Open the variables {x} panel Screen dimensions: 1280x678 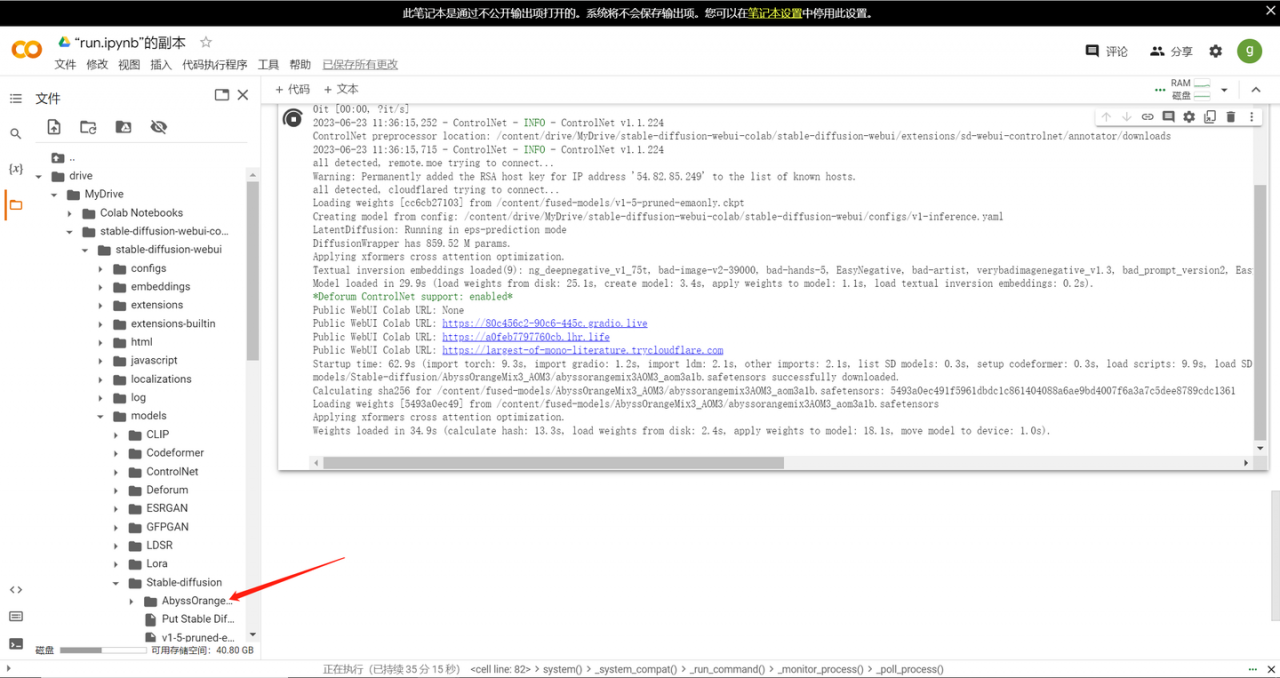pyautogui.click(x=15, y=168)
